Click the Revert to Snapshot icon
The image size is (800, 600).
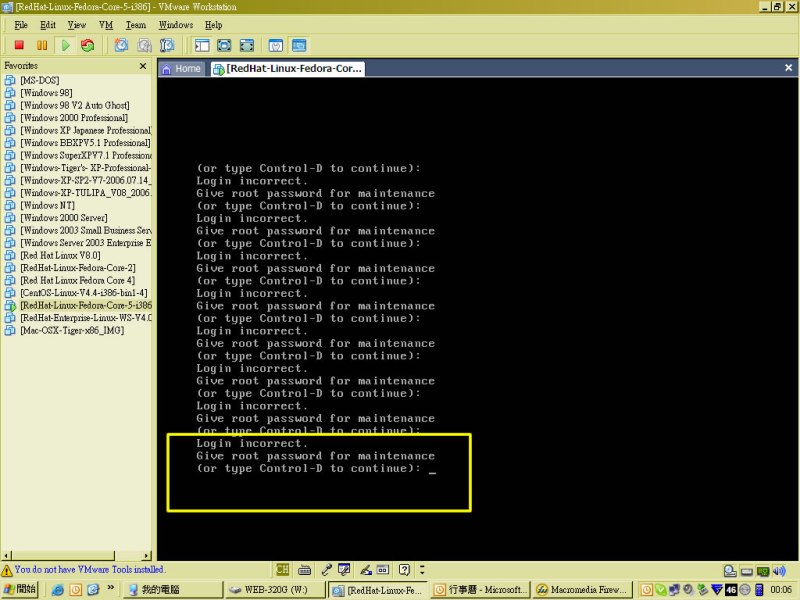144,45
